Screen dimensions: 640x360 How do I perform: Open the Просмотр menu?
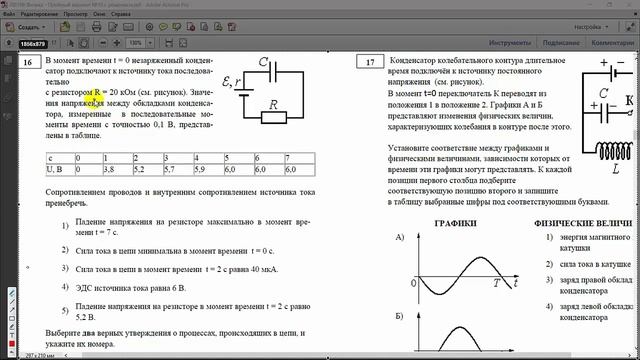[76, 14]
